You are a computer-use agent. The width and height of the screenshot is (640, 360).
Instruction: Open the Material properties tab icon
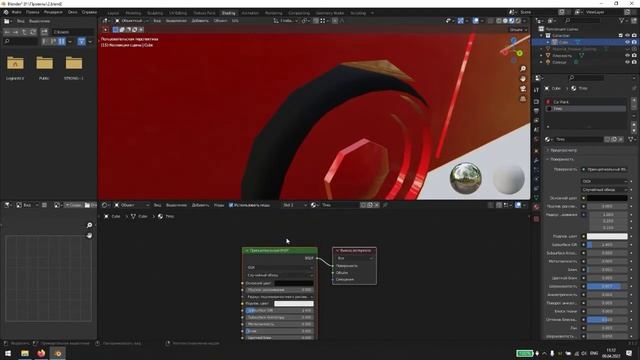tap(536, 207)
